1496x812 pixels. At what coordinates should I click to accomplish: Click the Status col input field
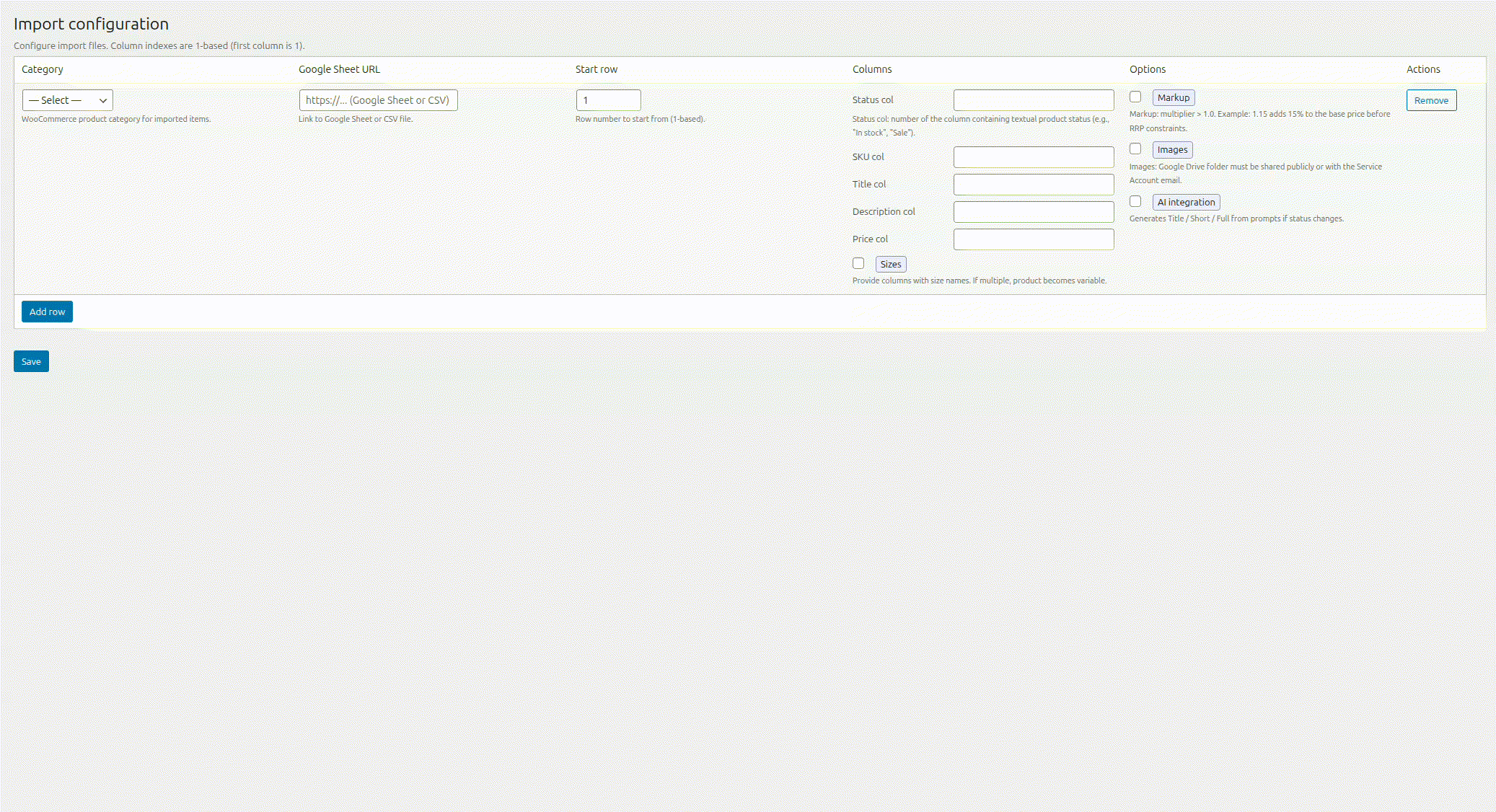pyautogui.click(x=1034, y=100)
